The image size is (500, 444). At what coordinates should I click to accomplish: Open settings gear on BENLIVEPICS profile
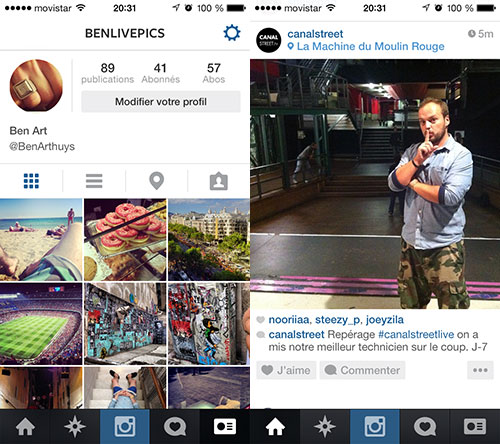pos(232,33)
